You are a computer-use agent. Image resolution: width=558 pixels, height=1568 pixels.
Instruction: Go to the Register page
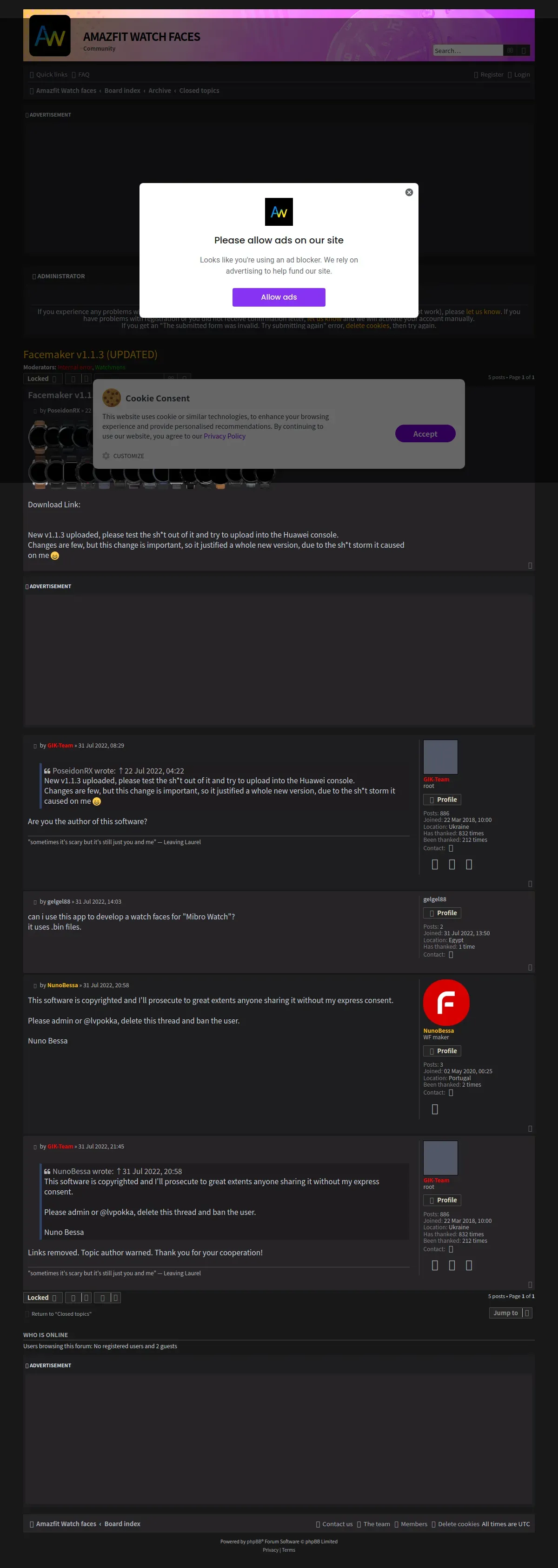pos(489,74)
